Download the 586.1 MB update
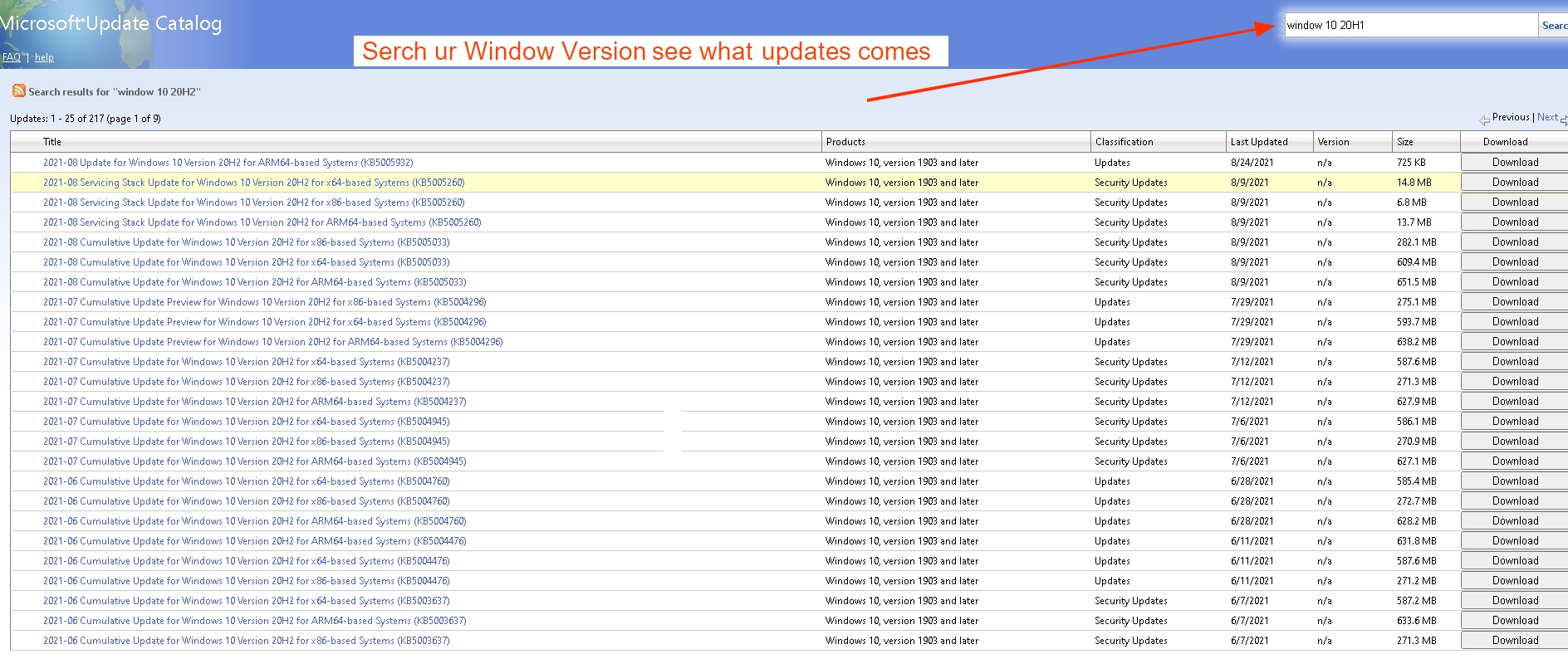Screen dimensions: 1568x659 pyautogui.click(x=1515, y=422)
